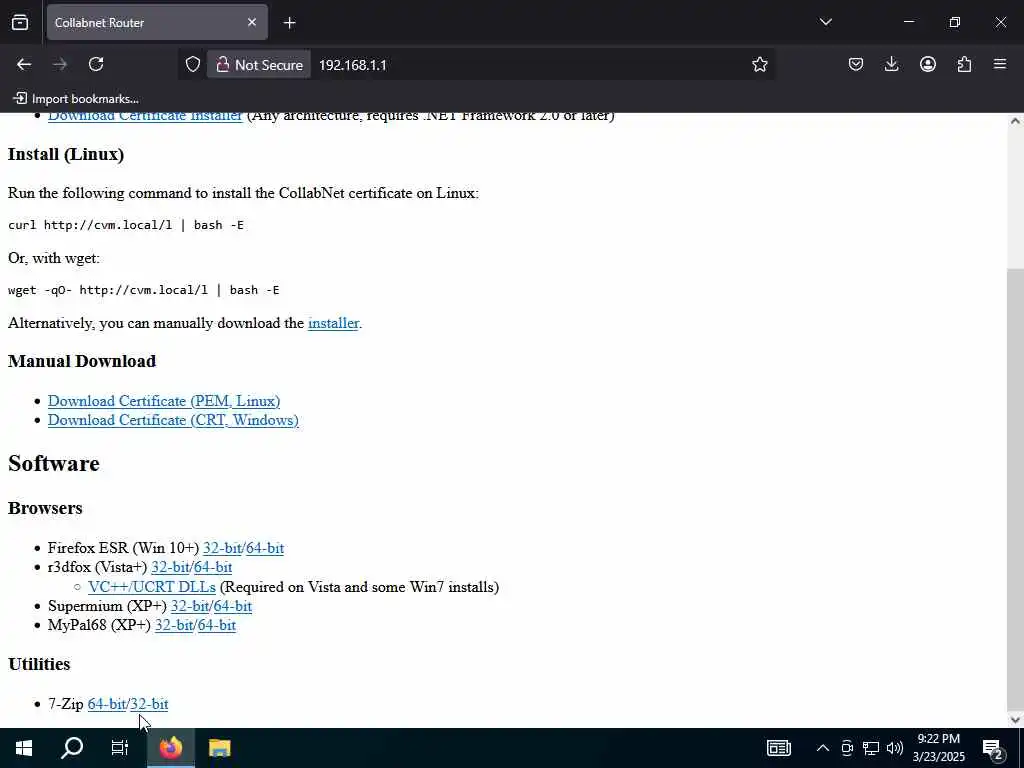Open the Downloads panel
The width and height of the screenshot is (1024, 768).
click(x=891, y=64)
